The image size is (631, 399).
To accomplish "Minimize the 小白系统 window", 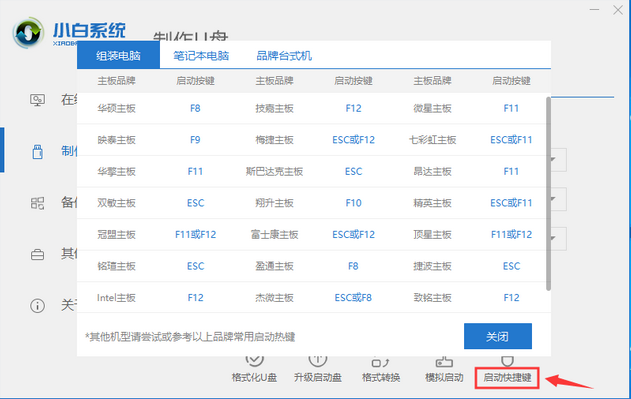I will (594, 10).
